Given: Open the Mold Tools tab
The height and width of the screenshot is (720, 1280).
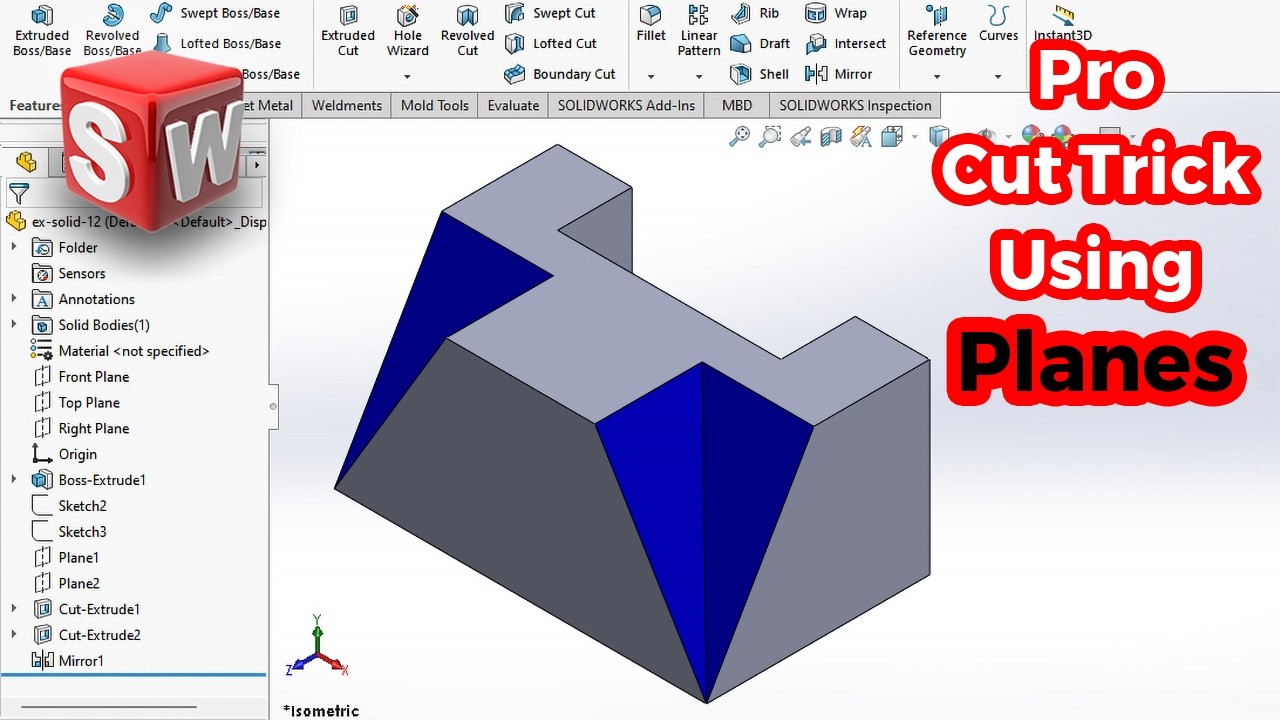Looking at the screenshot, I should pos(435,105).
